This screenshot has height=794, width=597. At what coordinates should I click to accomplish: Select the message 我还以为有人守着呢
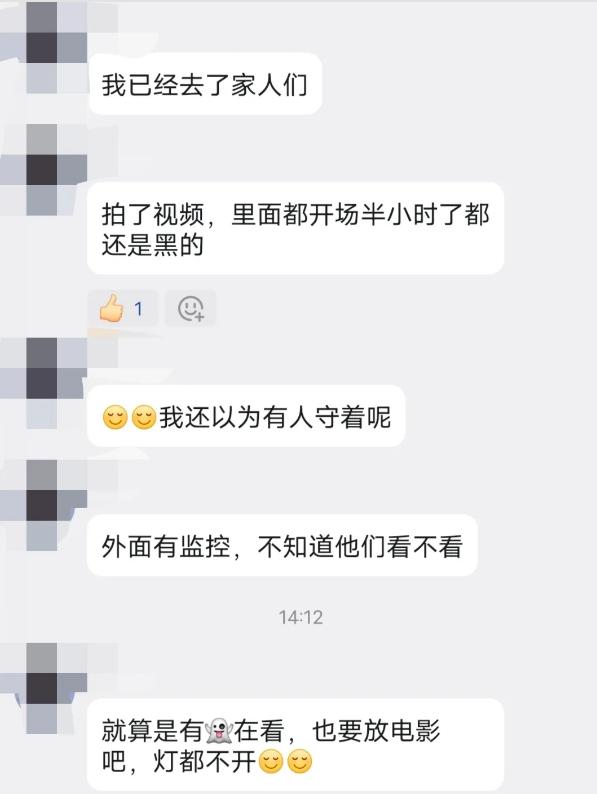tap(247, 417)
